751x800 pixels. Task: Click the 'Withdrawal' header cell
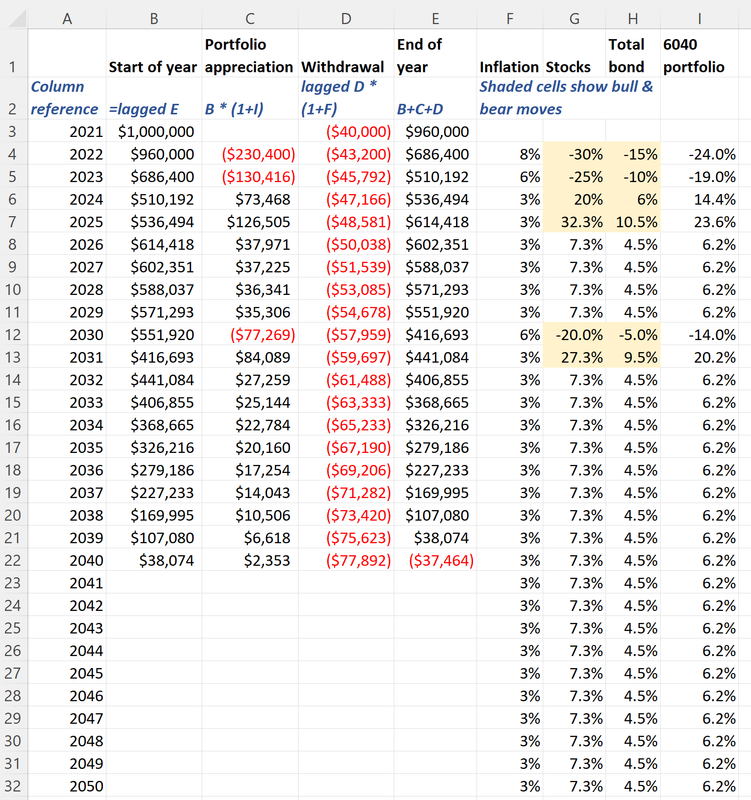[346, 53]
